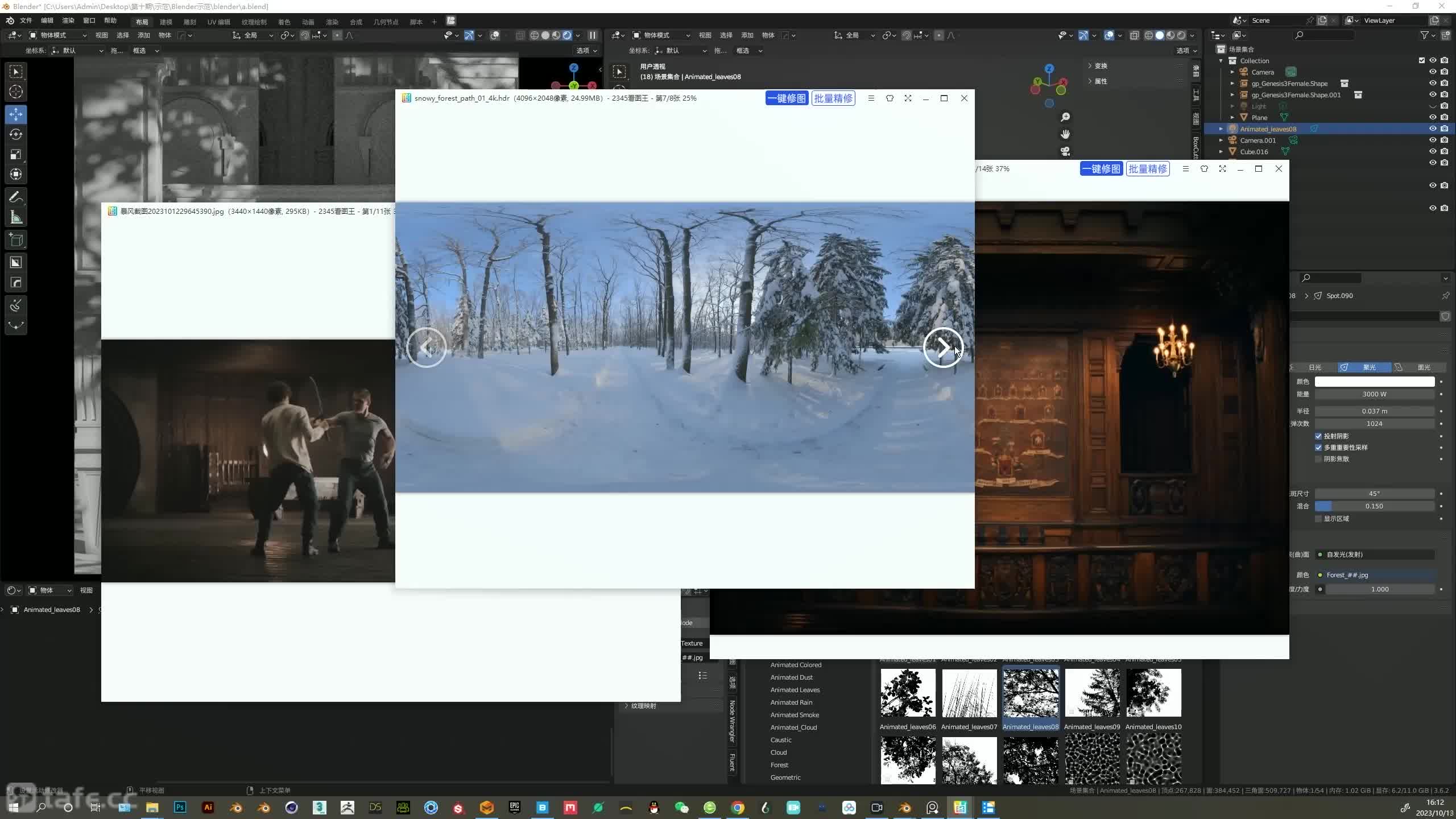
Task: Click the camera view toggle icon
Action: click(x=1065, y=151)
